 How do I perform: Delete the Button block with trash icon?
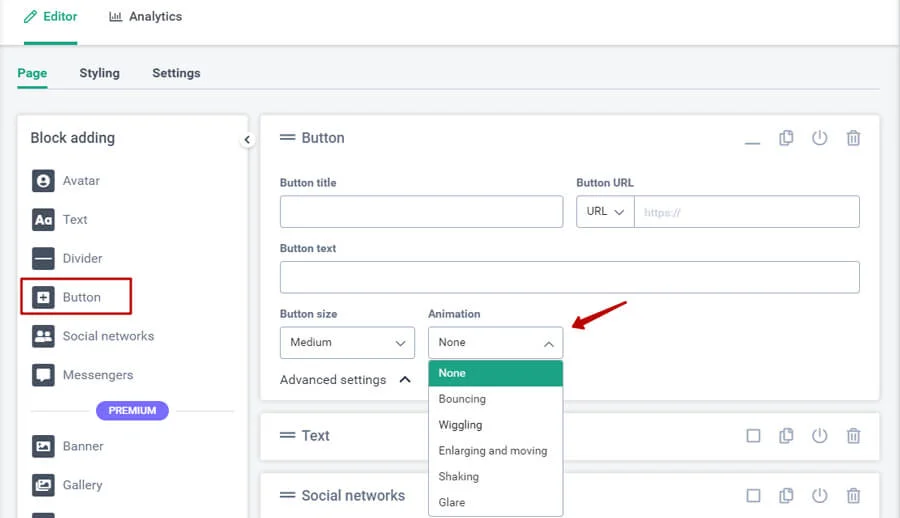pos(853,138)
